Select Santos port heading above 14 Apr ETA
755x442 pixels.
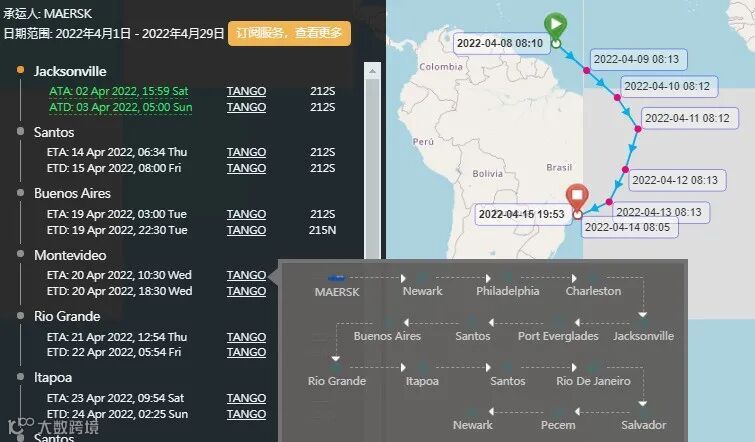54,132
